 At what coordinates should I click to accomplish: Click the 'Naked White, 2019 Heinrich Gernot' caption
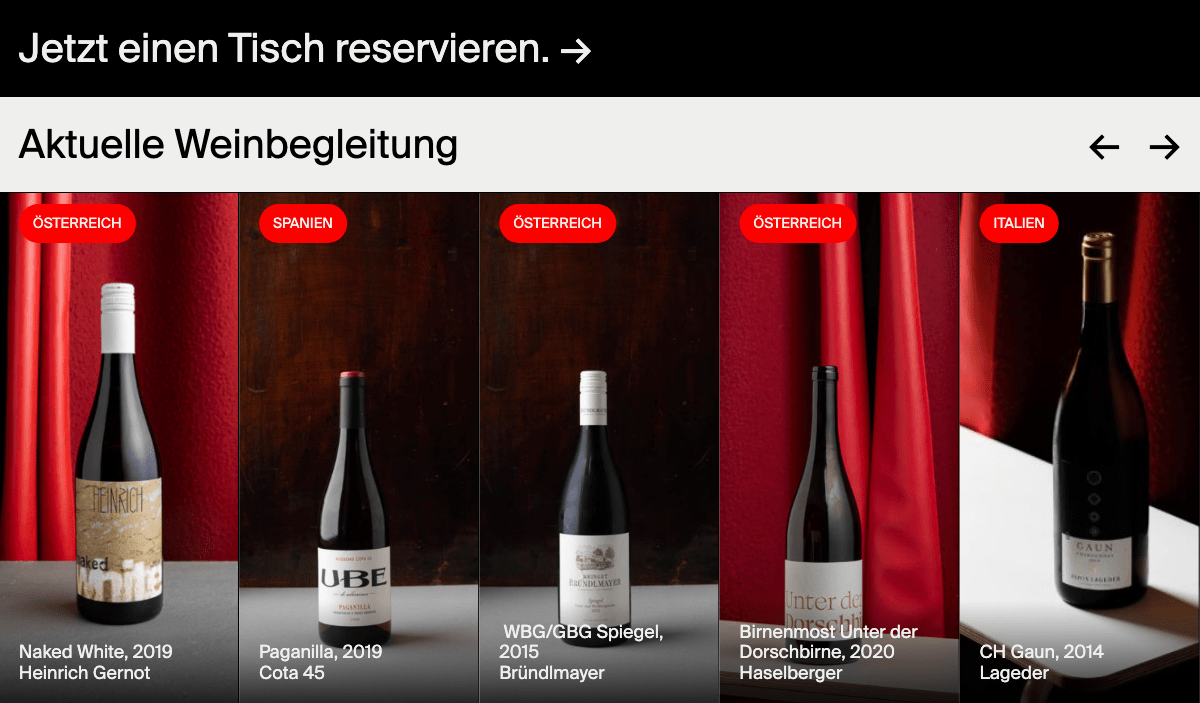coord(96,662)
